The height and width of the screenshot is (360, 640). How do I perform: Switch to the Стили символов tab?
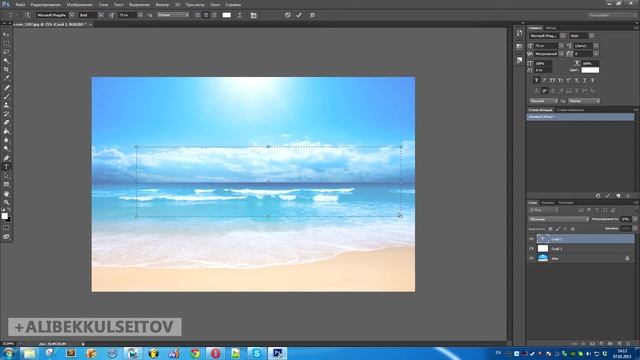[570, 110]
